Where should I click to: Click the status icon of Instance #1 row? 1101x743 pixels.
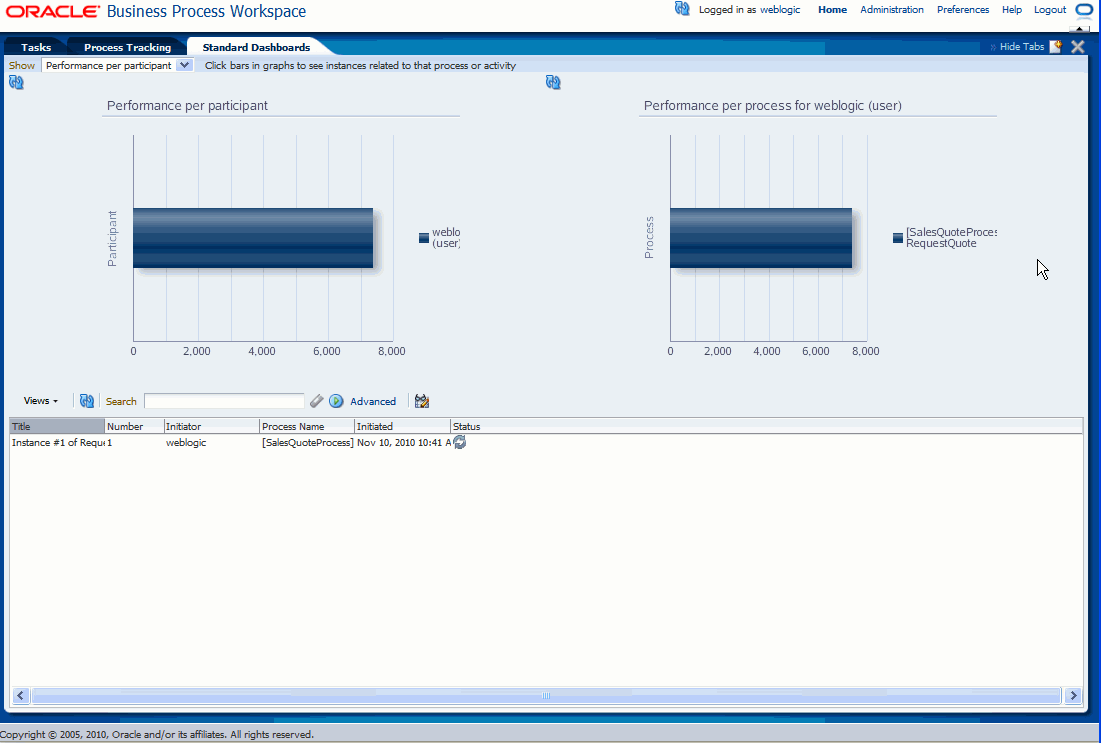[459, 442]
